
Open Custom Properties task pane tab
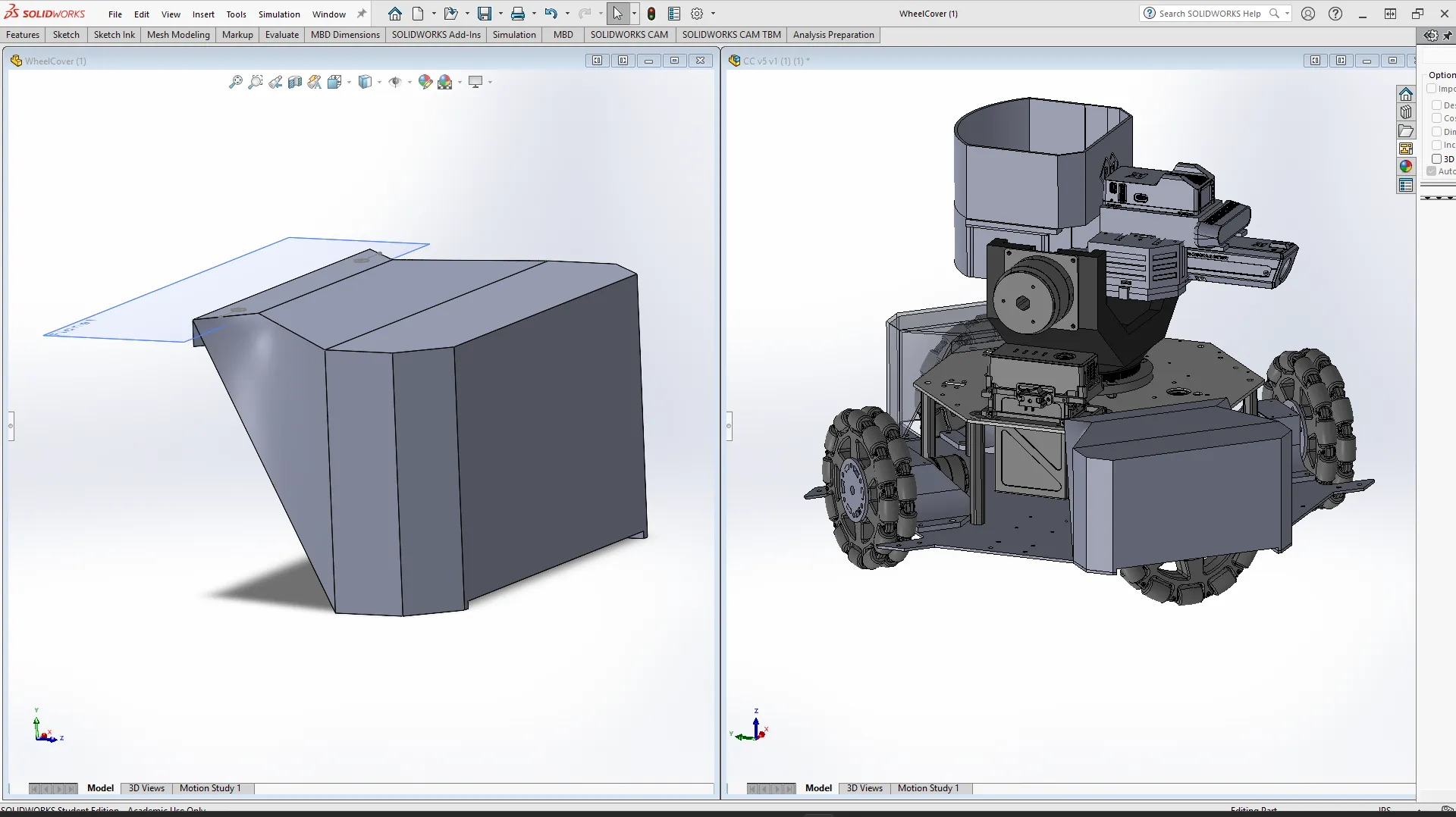1406,185
